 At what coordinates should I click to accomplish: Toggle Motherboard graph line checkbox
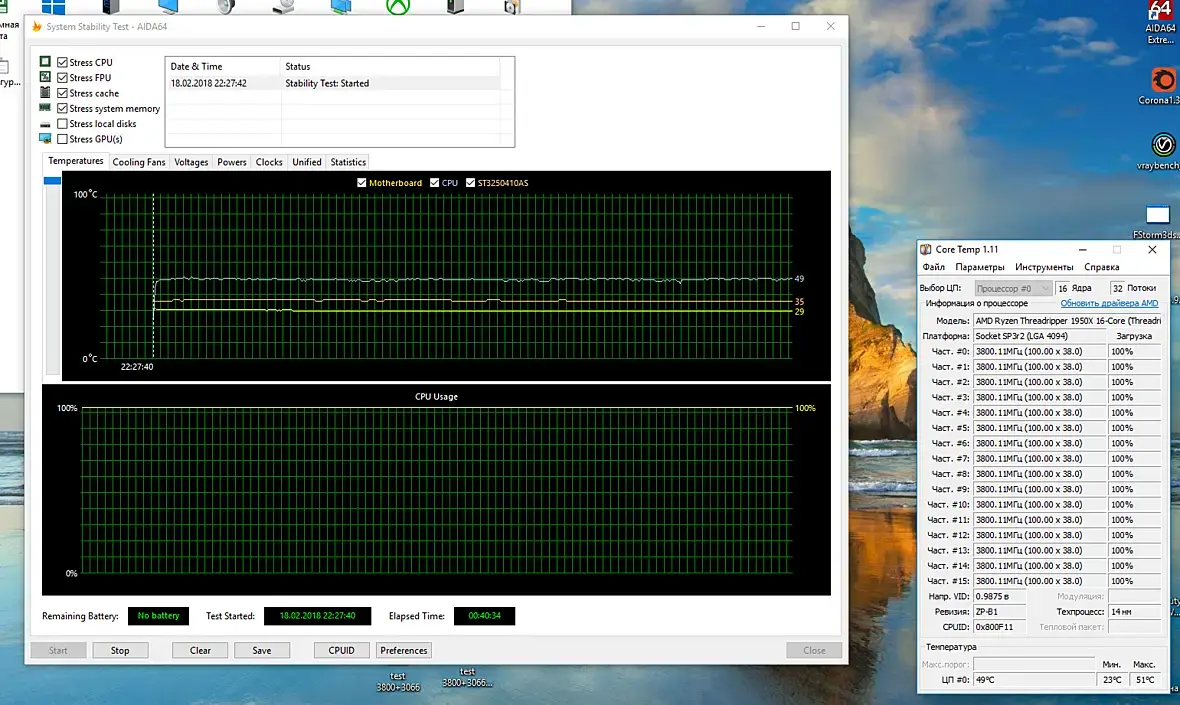click(362, 183)
